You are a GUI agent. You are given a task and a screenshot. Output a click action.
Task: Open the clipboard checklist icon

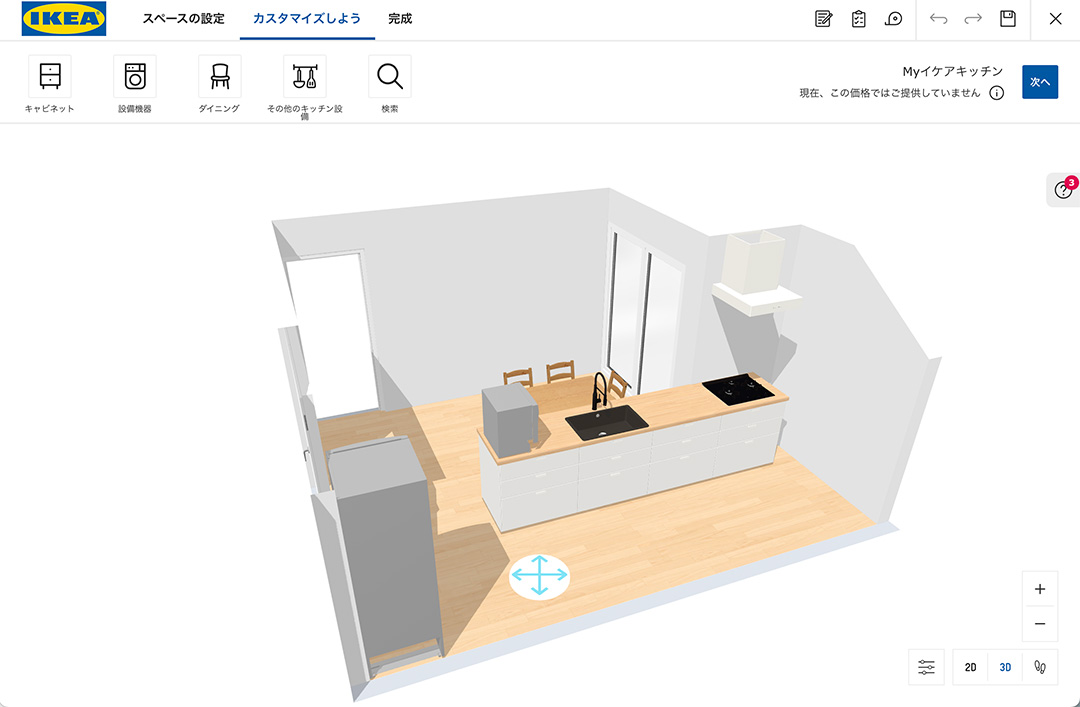(858, 19)
